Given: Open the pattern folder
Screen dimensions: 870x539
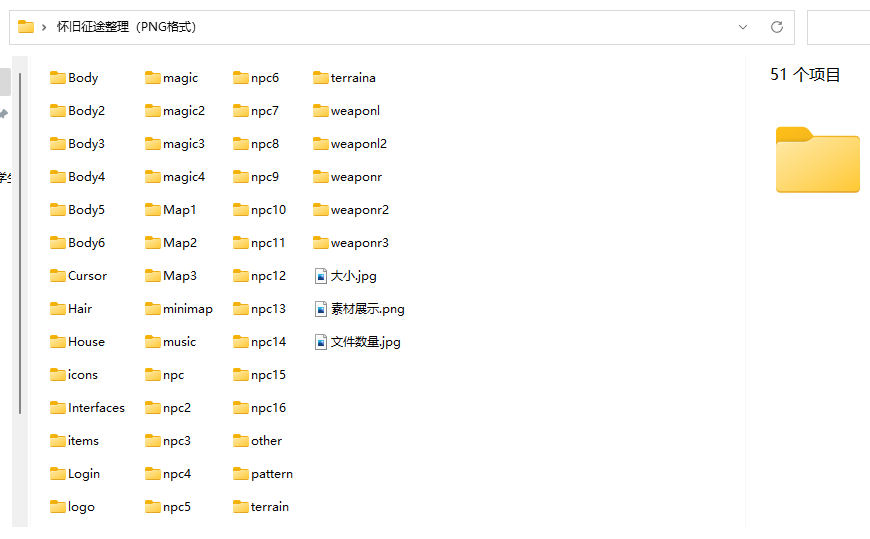Looking at the screenshot, I should point(271,474).
